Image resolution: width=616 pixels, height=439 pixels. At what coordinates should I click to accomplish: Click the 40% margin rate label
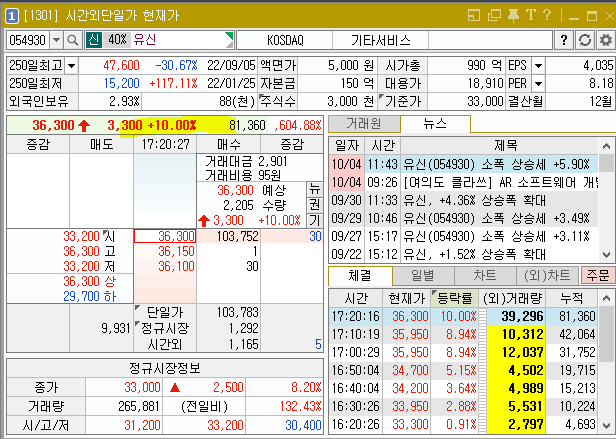click(x=117, y=40)
